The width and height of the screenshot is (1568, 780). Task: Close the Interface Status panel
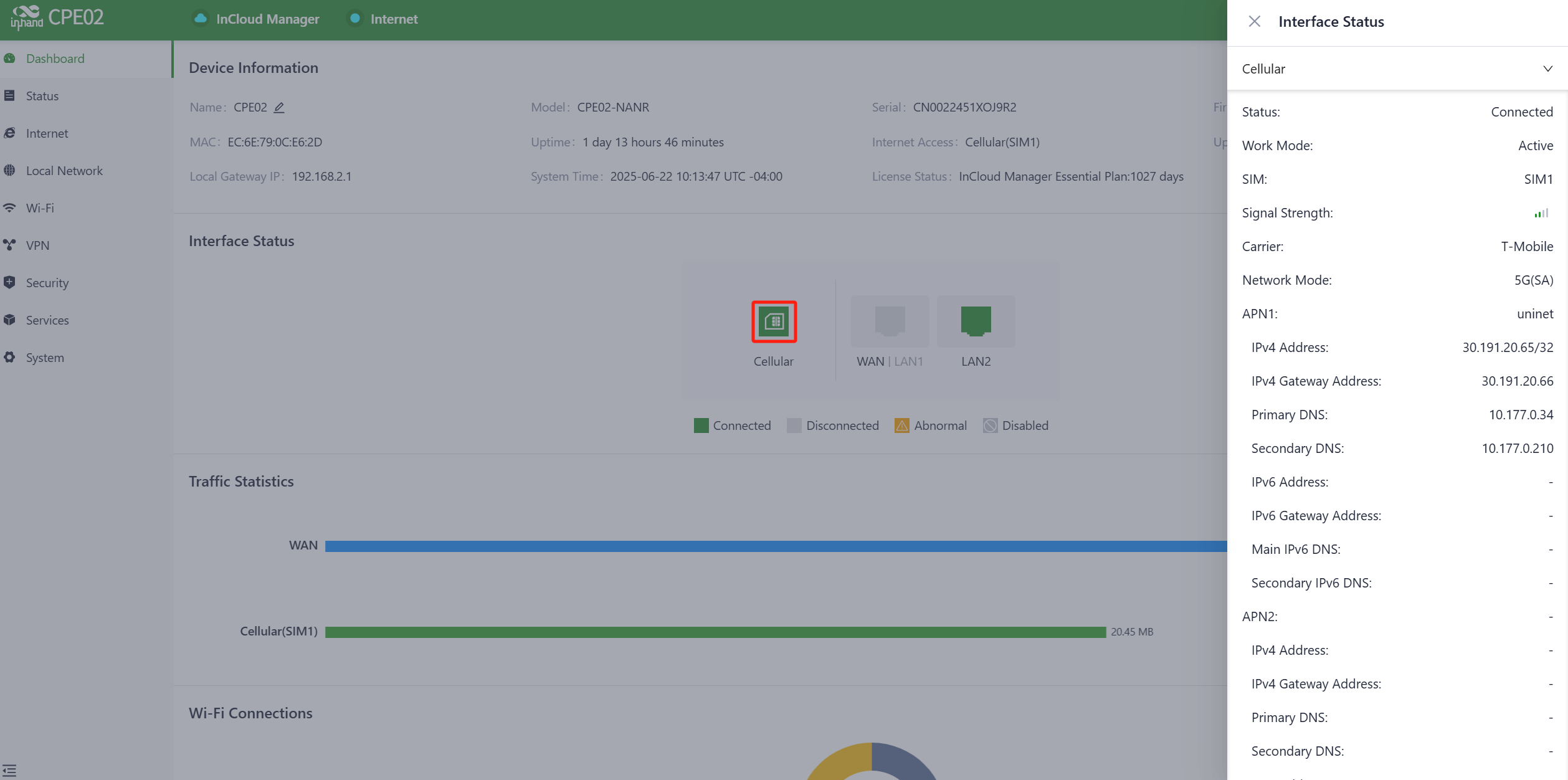click(x=1254, y=21)
